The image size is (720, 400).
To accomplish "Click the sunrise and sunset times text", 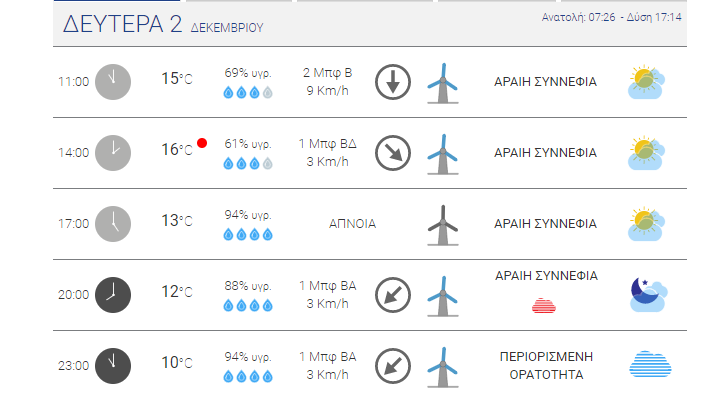I will click(x=612, y=17).
